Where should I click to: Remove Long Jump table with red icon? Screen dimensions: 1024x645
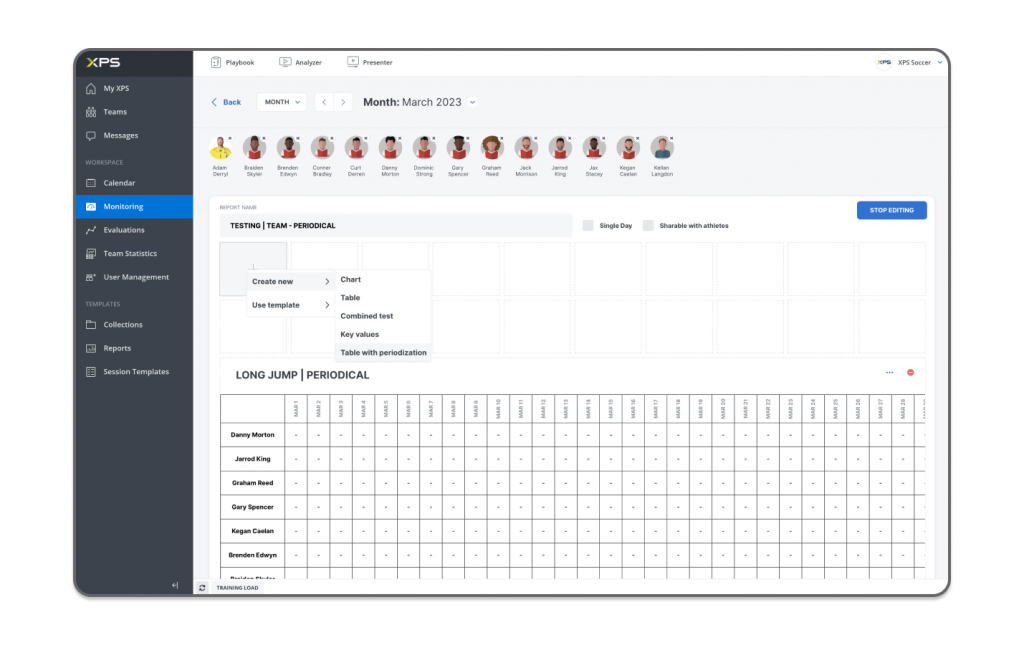pos(910,372)
